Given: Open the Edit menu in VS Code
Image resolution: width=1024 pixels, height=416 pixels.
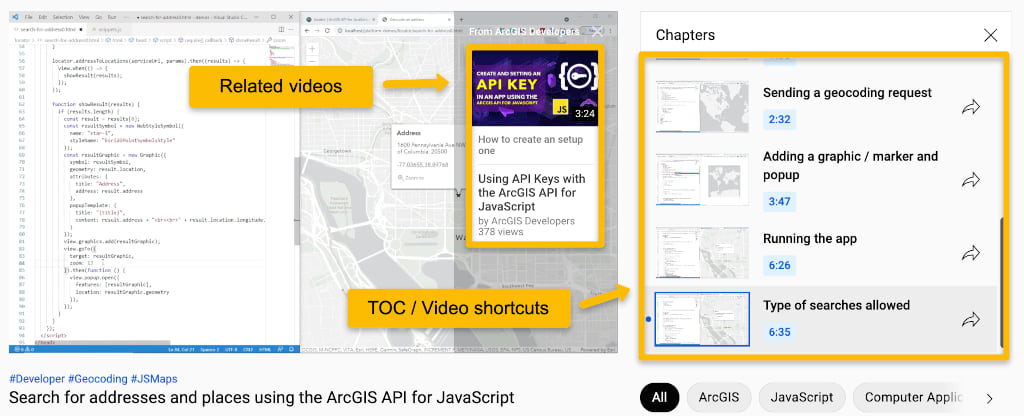Looking at the screenshot, I should click(x=42, y=16).
